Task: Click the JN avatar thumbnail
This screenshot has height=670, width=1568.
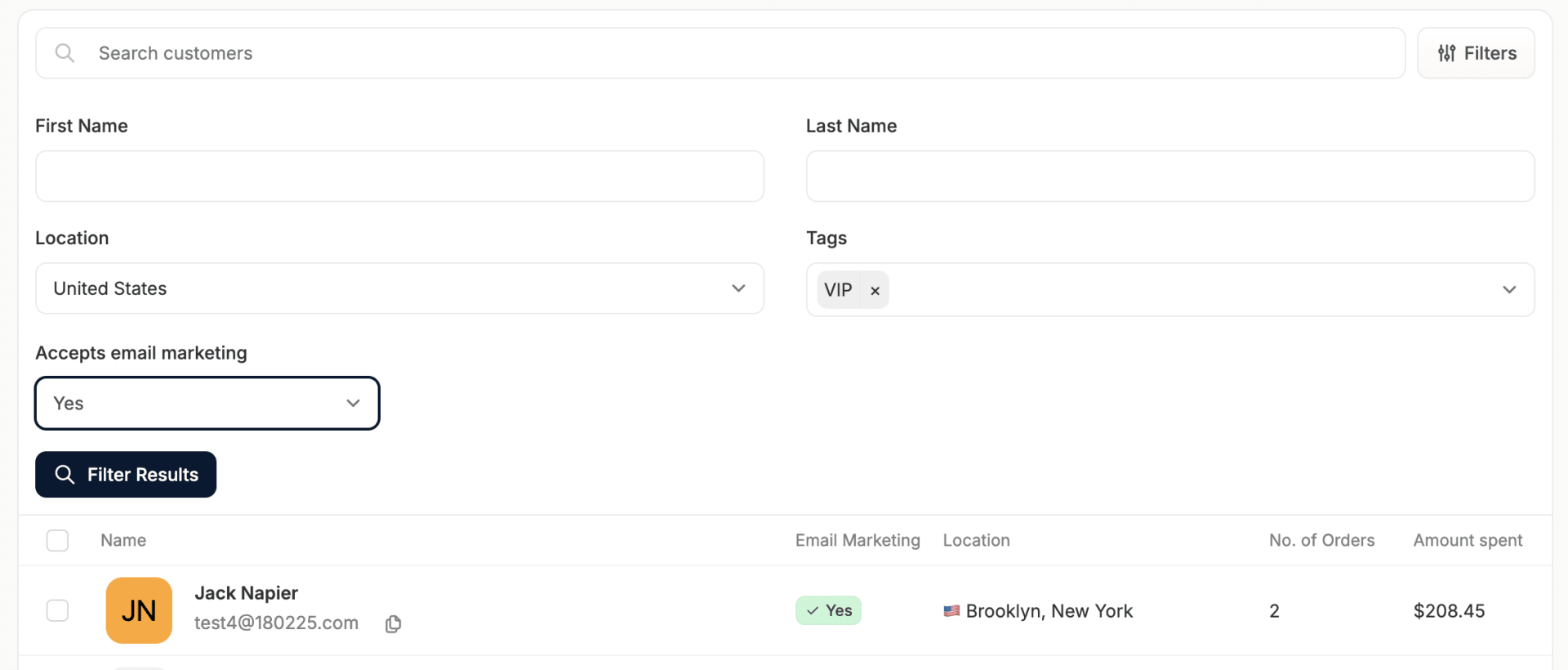Action: pyautogui.click(x=139, y=610)
